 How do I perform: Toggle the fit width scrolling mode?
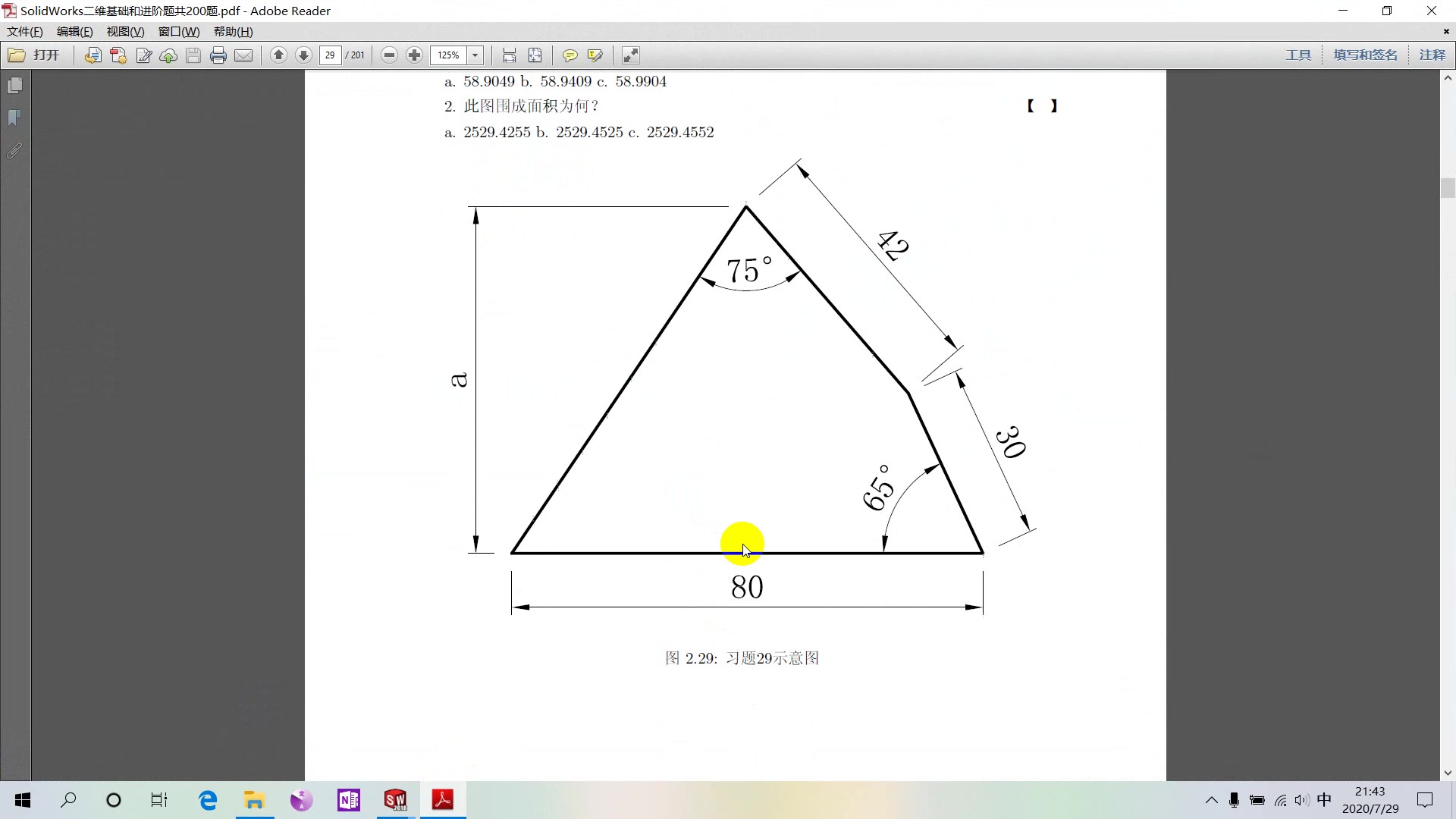click(509, 55)
